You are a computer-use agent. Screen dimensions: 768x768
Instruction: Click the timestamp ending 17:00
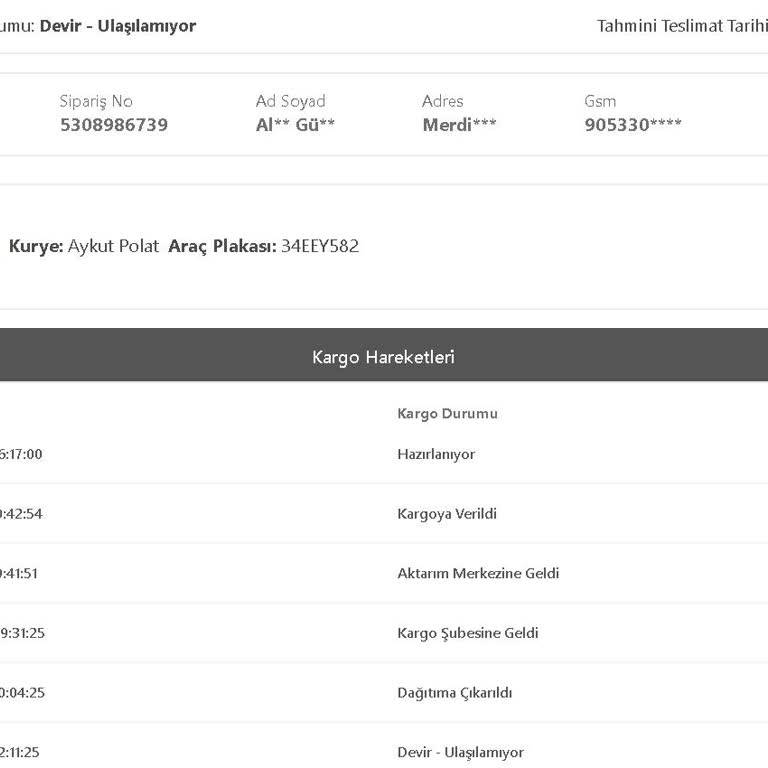coord(21,454)
